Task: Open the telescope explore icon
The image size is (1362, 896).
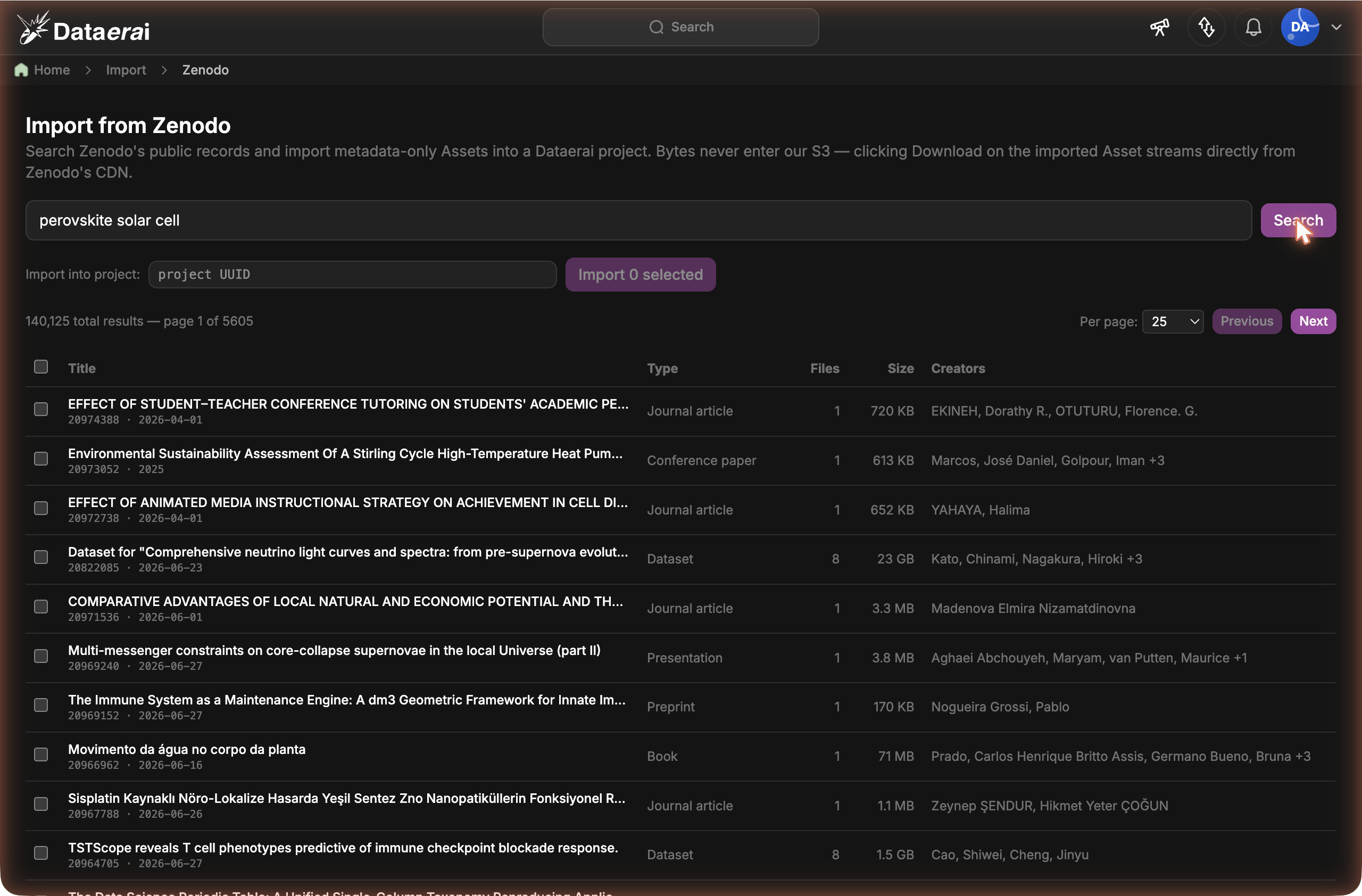Action: pos(1159,27)
